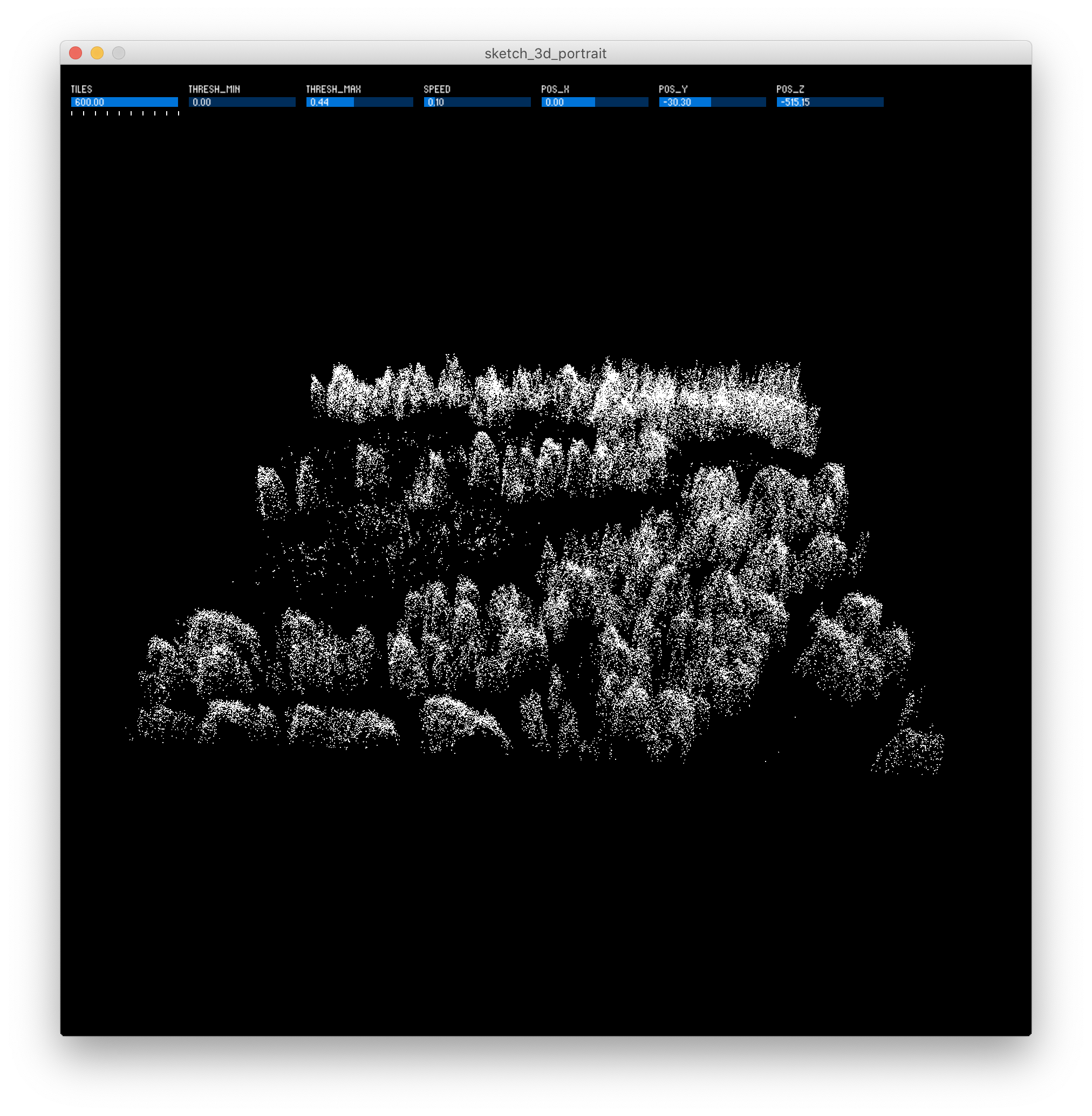Click the POS_Y label text
The width and height of the screenshot is (1092, 1116).
click(x=673, y=90)
